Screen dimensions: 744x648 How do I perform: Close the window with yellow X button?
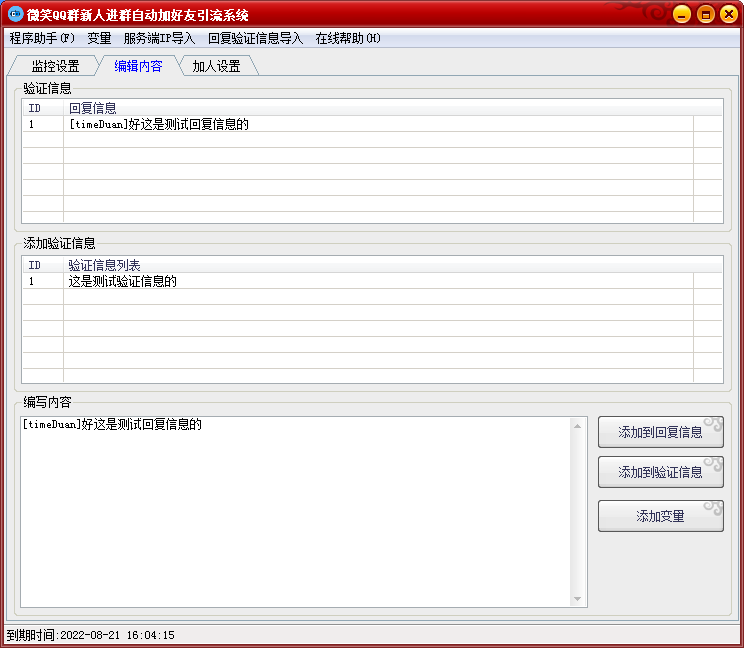(x=729, y=14)
